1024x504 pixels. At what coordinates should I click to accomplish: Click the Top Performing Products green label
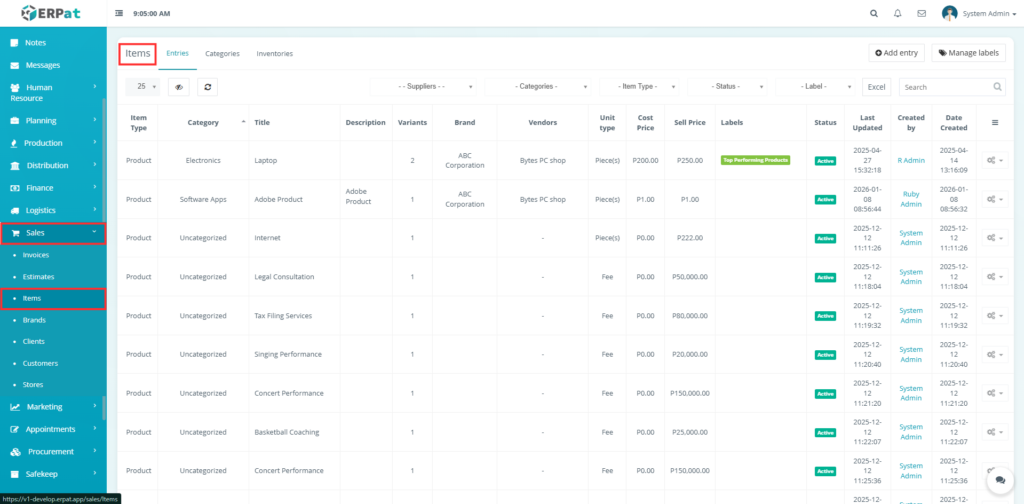(x=755, y=160)
